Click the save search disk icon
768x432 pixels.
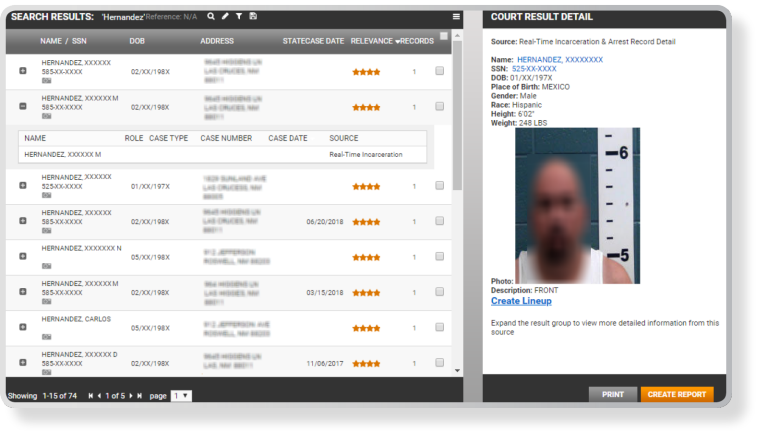253,17
